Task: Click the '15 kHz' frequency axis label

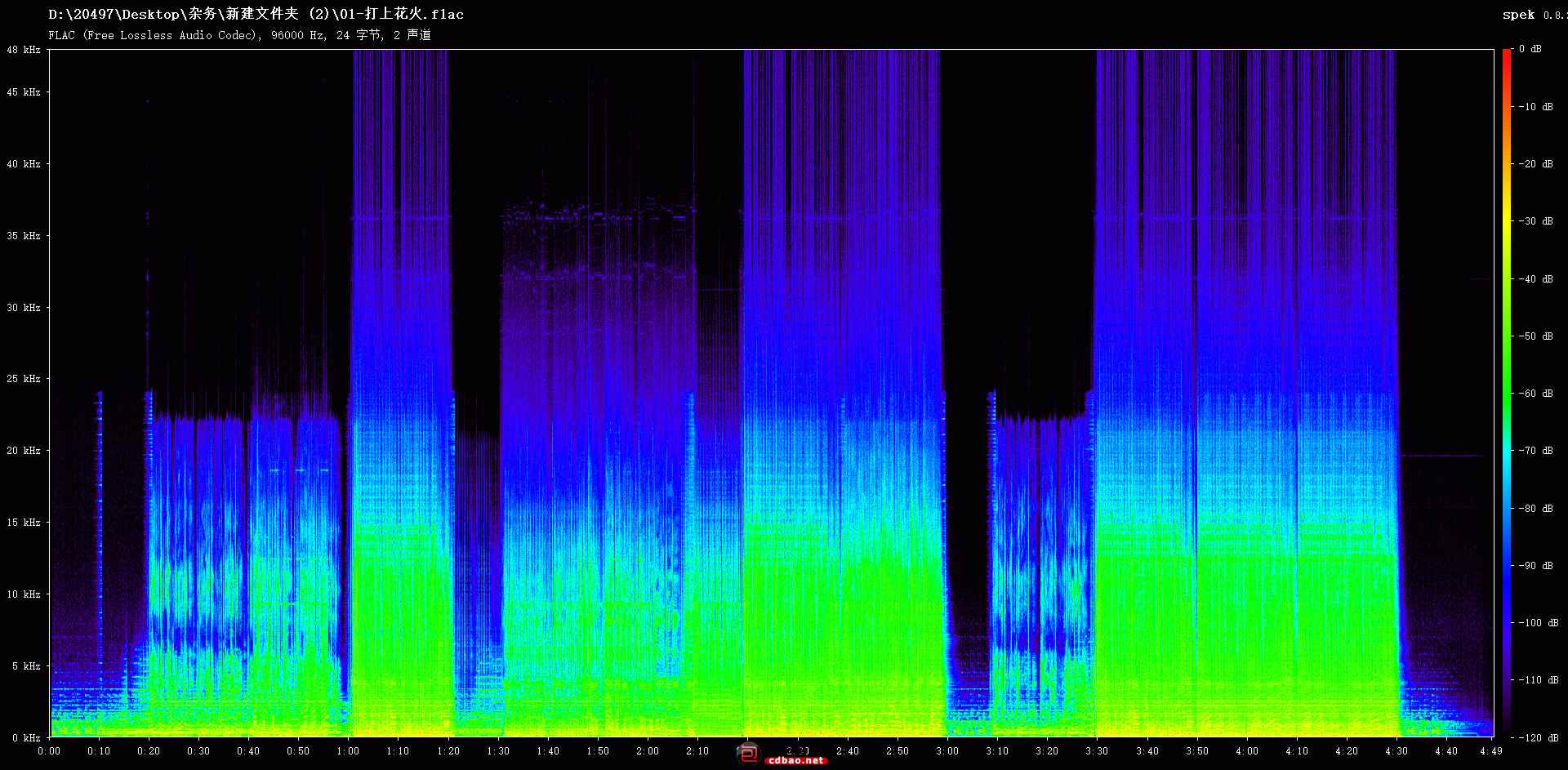Action: 24,523
